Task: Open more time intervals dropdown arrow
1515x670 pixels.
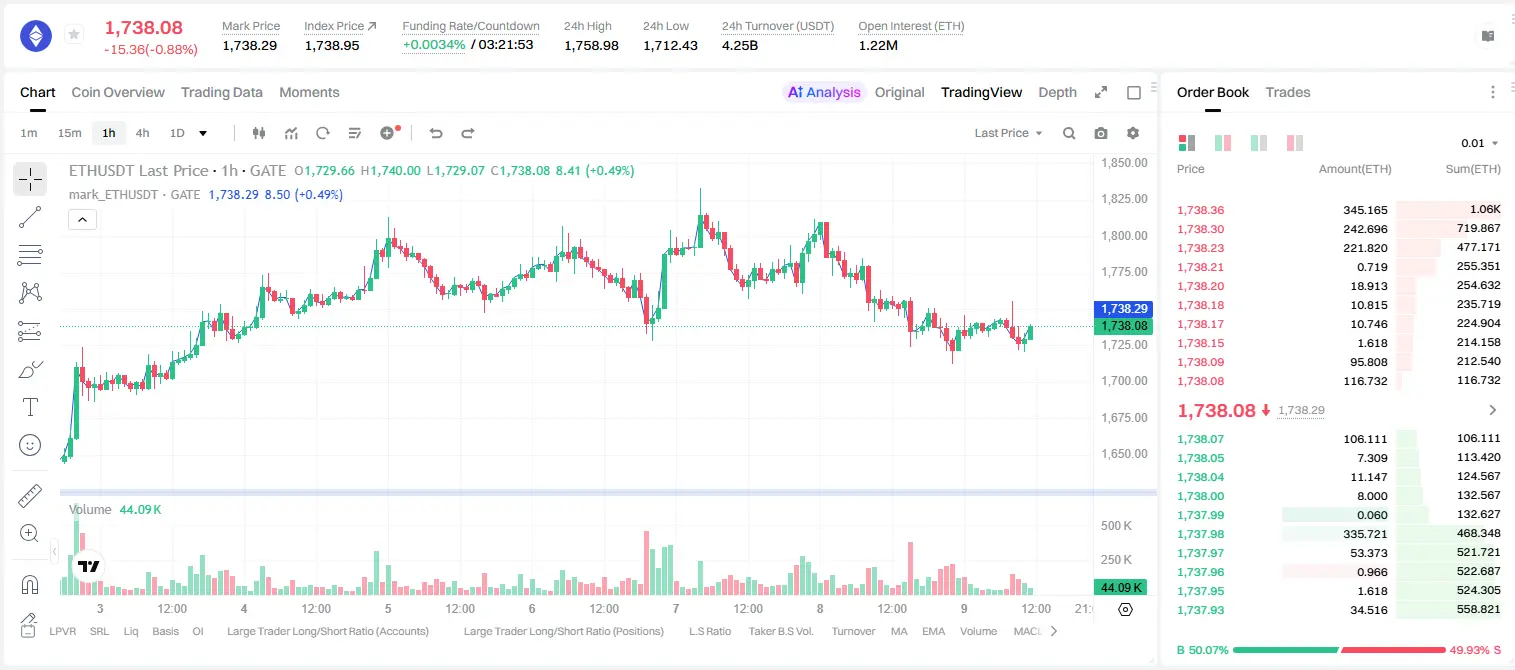Action: [x=203, y=133]
